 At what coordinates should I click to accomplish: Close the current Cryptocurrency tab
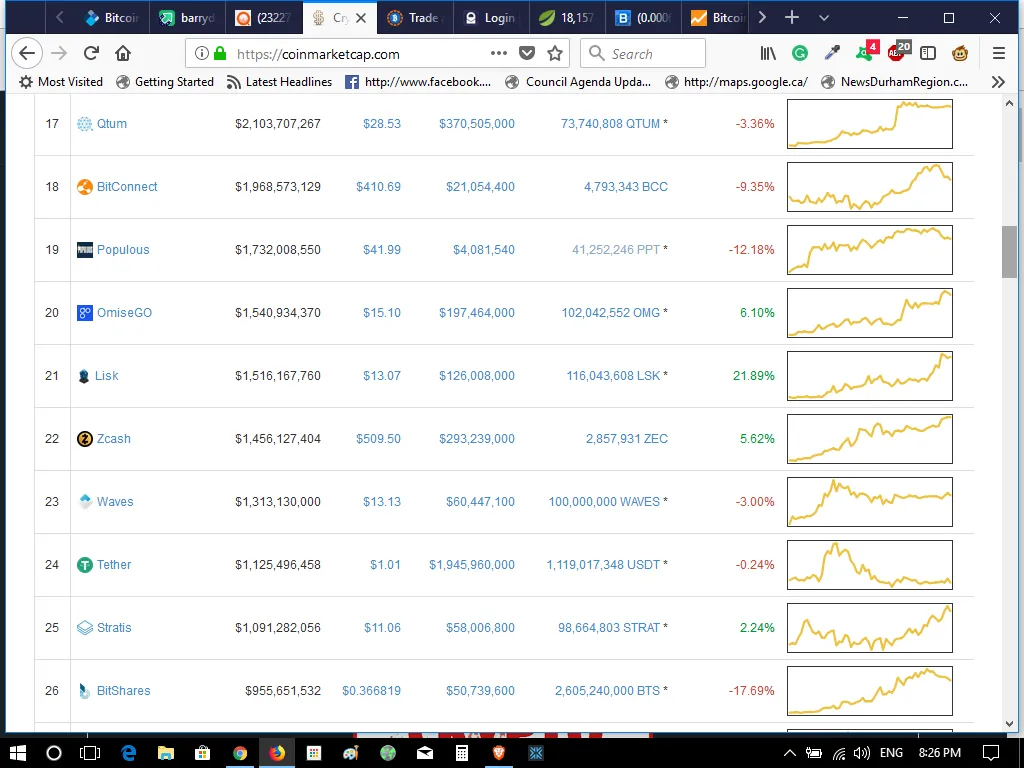coord(360,18)
